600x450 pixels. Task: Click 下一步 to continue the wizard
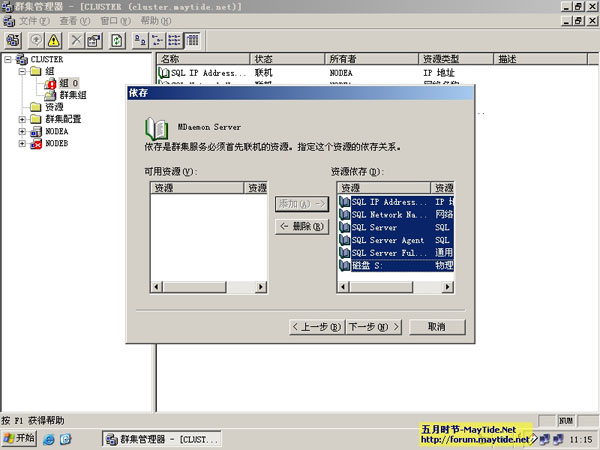tap(374, 327)
